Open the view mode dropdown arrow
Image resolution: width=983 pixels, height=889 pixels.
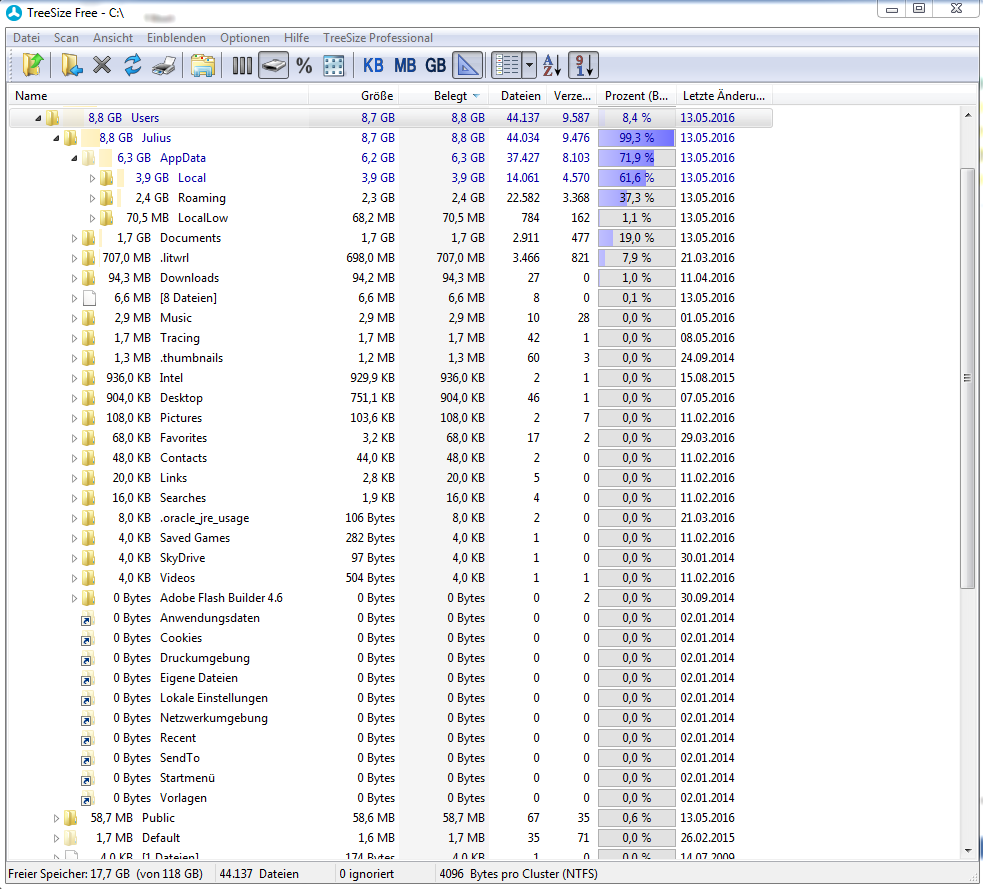click(x=529, y=65)
